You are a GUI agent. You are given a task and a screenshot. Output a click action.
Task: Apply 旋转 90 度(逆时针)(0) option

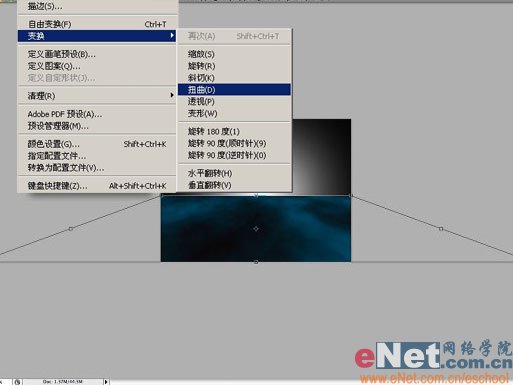(234, 155)
